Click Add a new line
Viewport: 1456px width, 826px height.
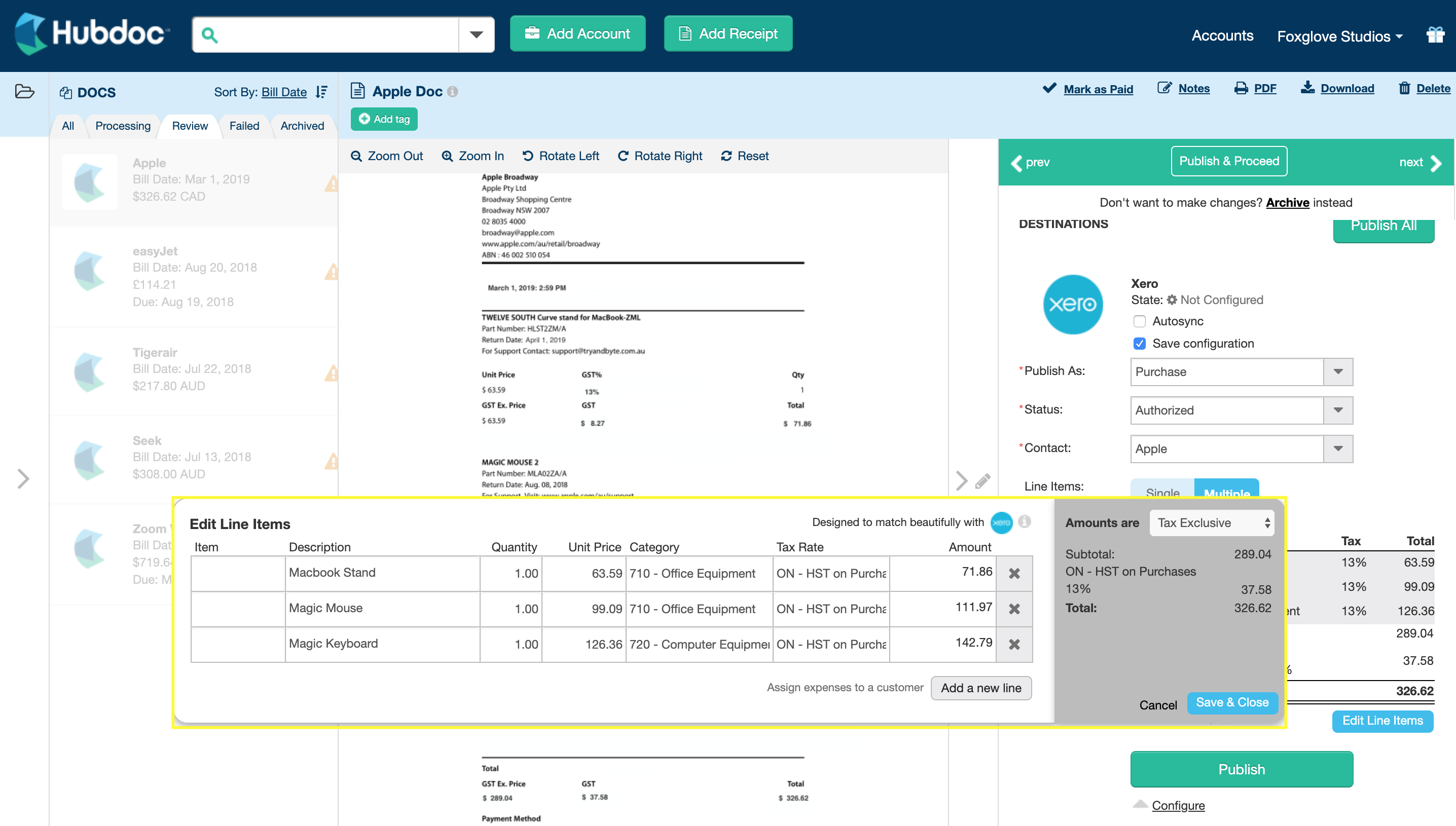click(x=981, y=688)
